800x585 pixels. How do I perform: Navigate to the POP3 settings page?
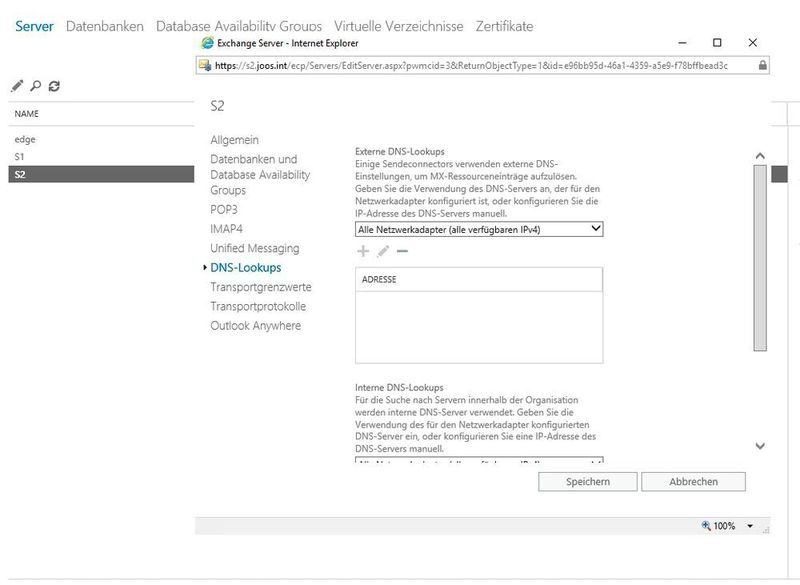pyautogui.click(x=224, y=210)
